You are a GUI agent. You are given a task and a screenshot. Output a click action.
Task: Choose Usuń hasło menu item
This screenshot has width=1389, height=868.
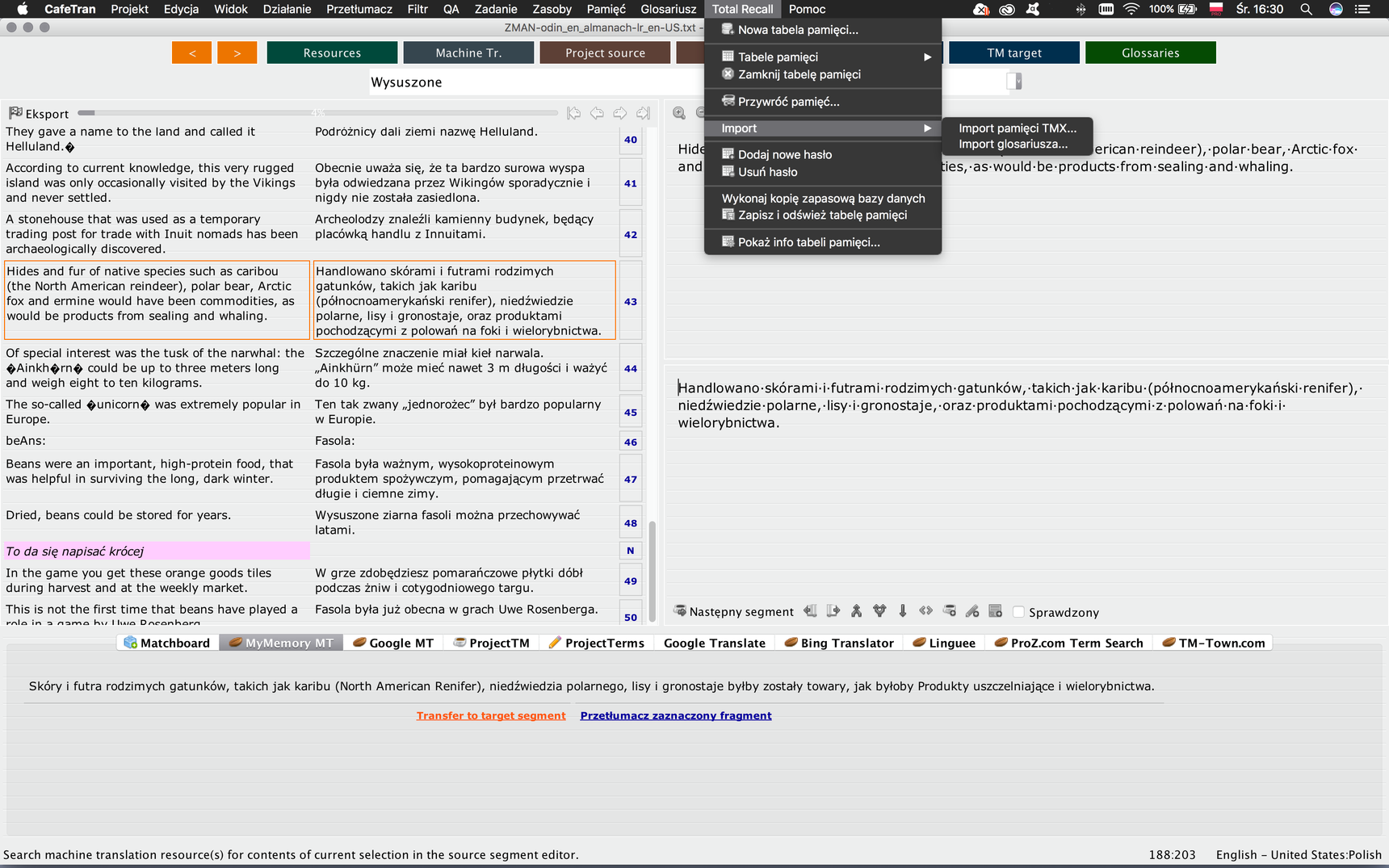[x=823, y=172]
